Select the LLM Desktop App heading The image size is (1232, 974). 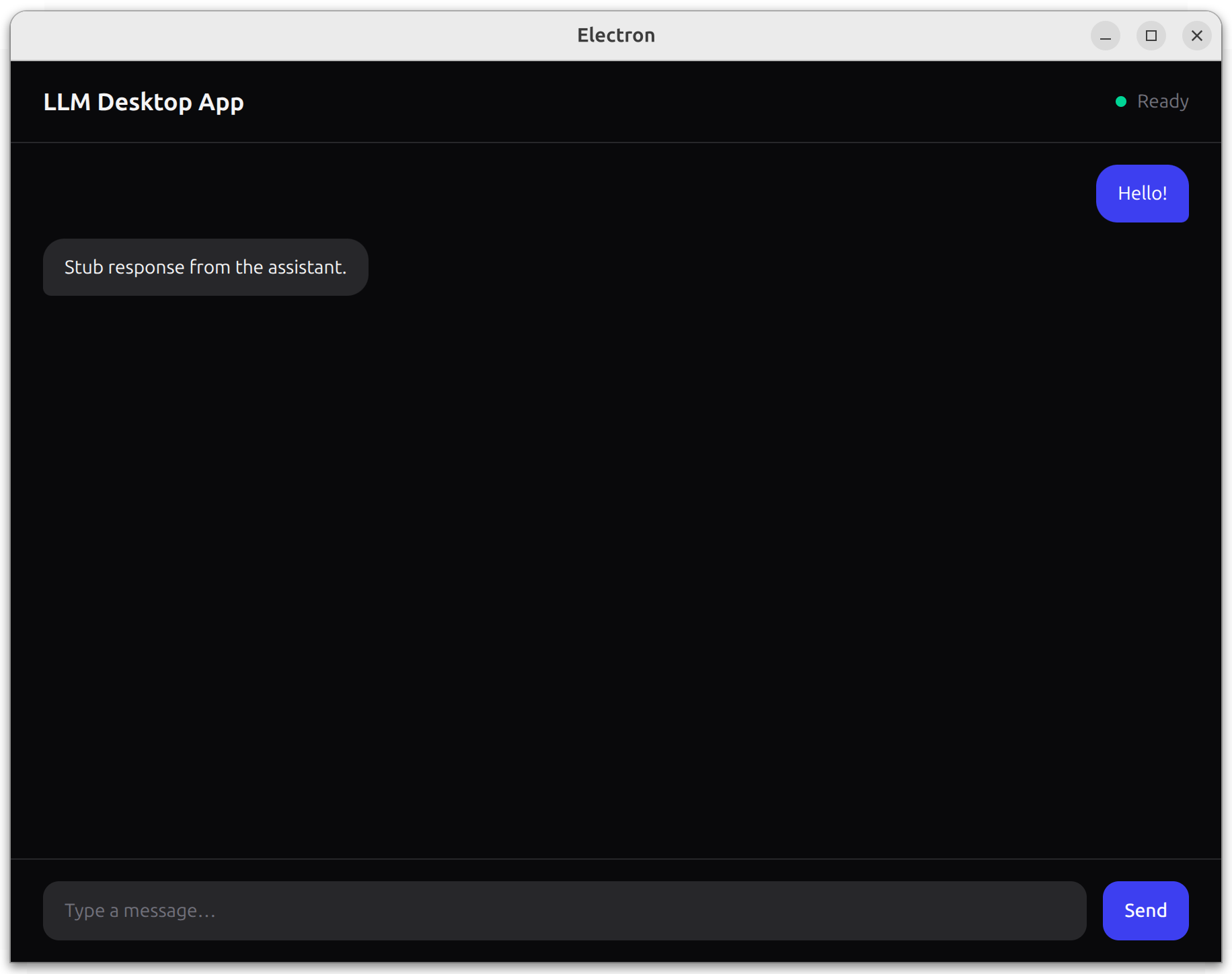click(x=143, y=102)
